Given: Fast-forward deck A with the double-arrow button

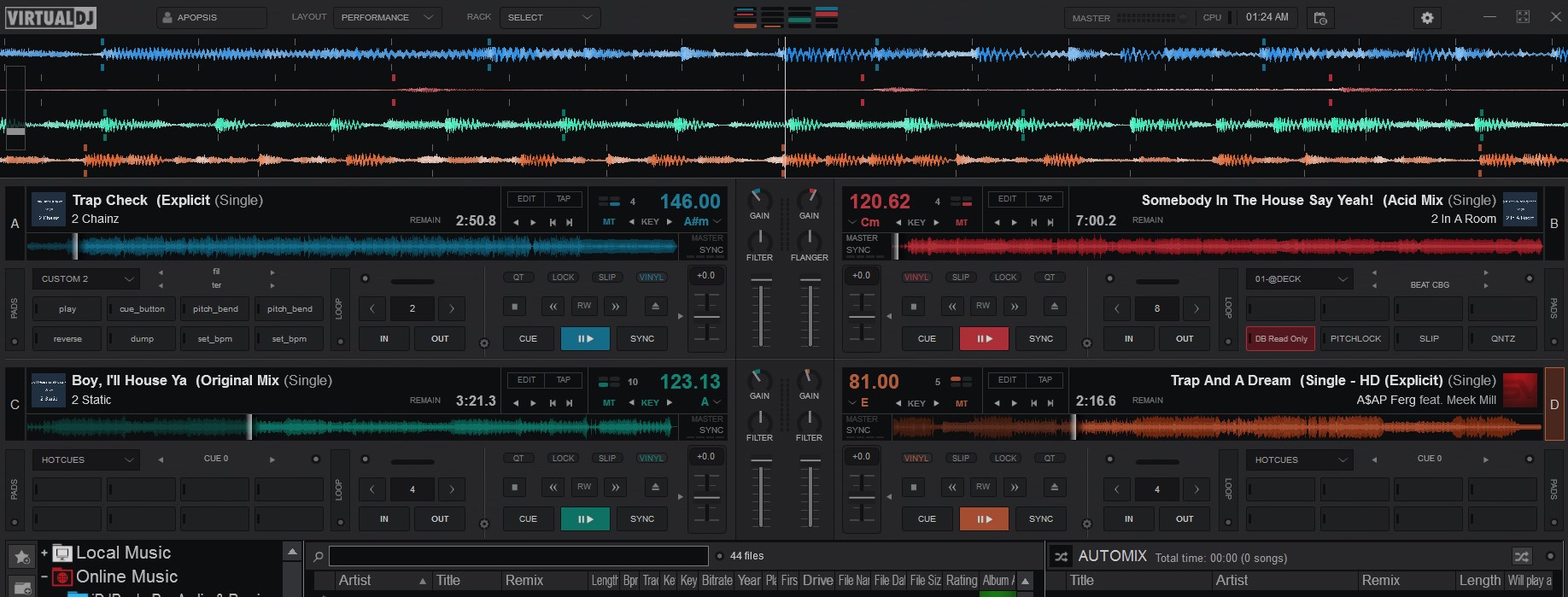Looking at the screenshot, I should click(615, 306).
